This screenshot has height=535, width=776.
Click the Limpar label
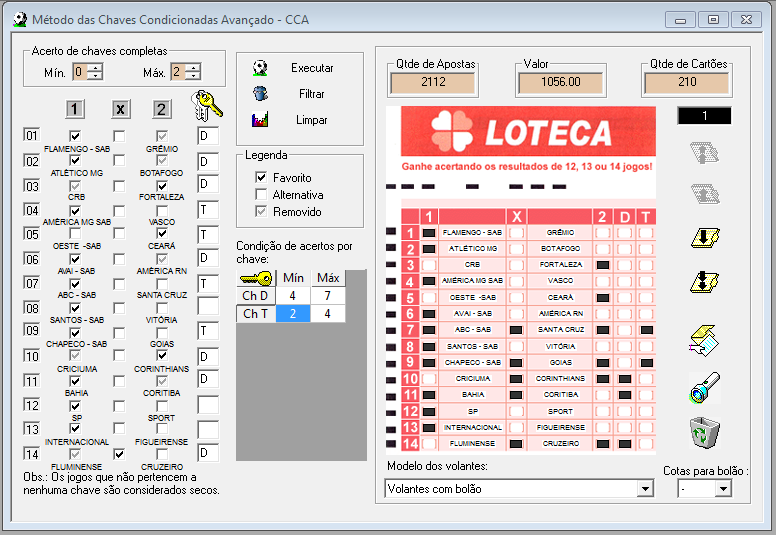(x=312, y=120)
